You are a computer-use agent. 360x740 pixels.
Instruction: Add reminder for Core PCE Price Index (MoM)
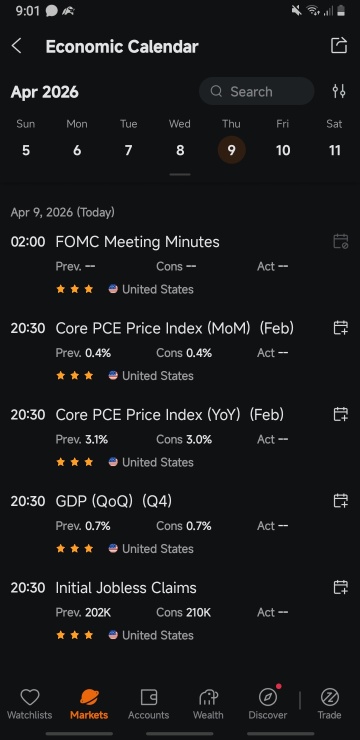[x=340, y=328]
